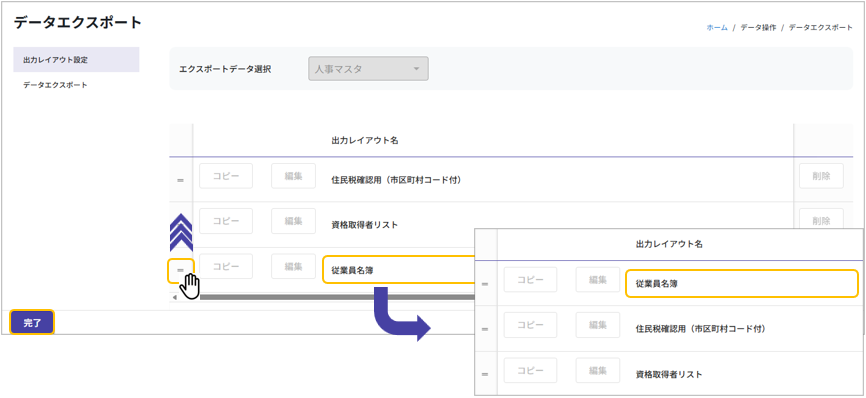Click コピー for 住民税確認用 in inset table

(530, 325)
